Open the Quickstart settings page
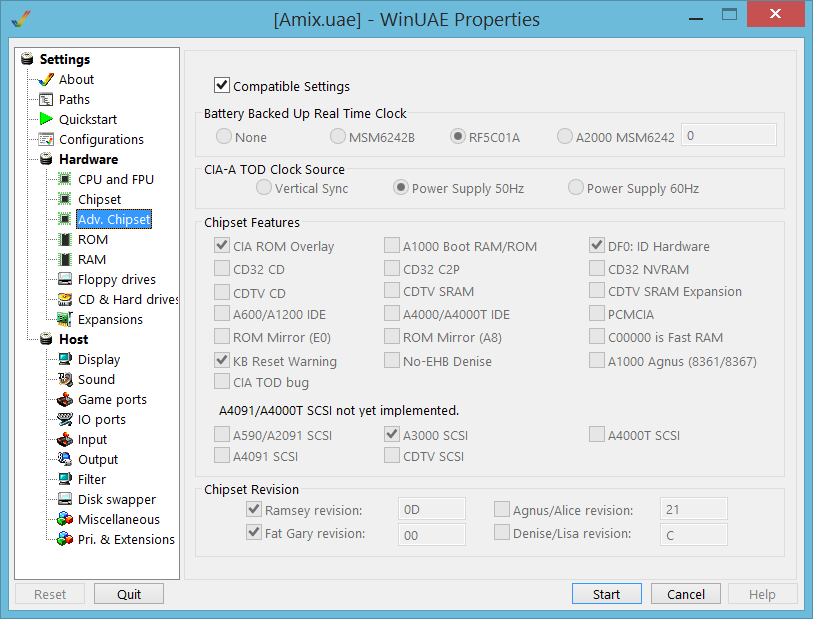813x619 pixels. pyautogui.click(x=88, y=119)
